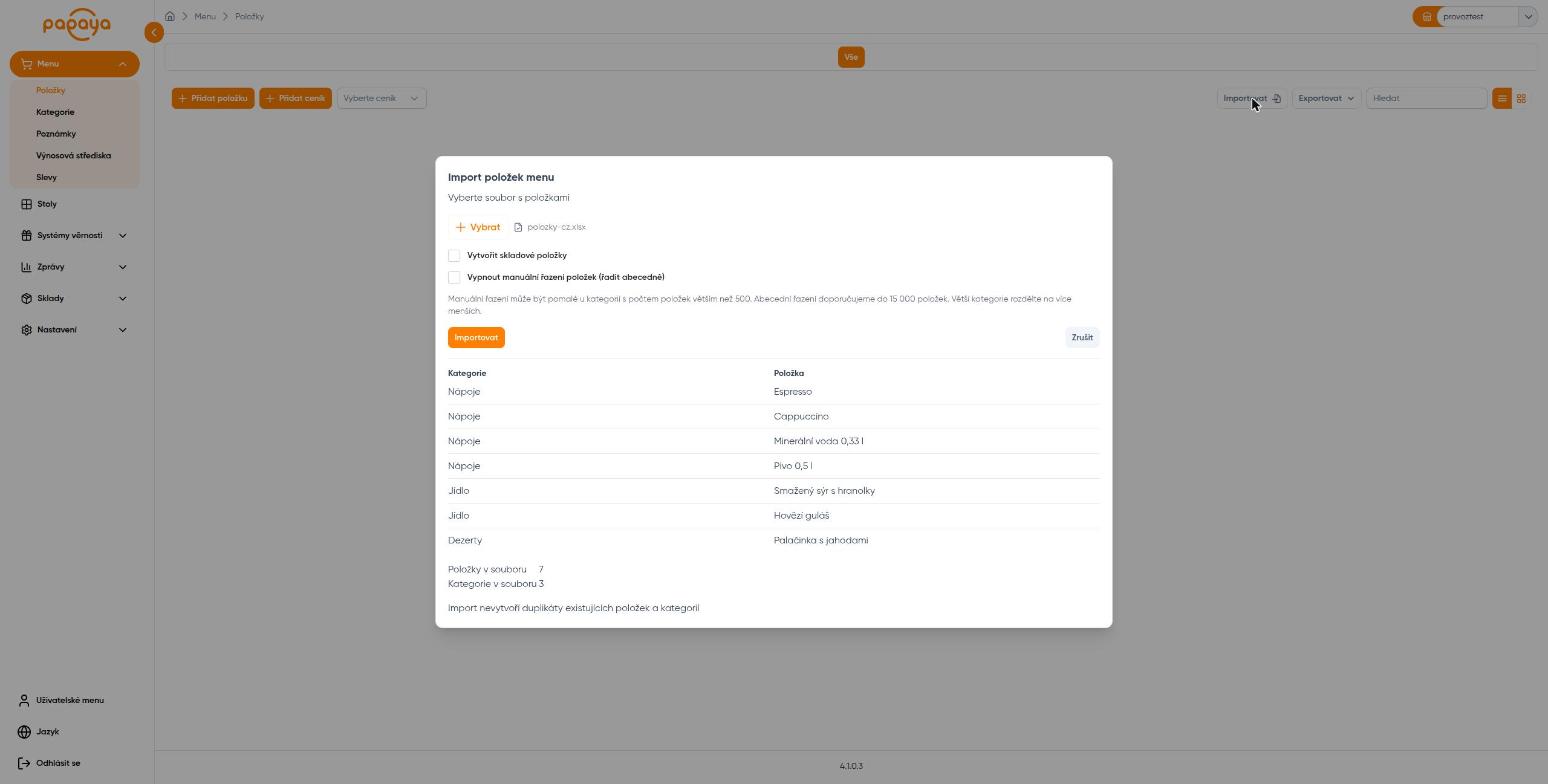1548x784 pixels.
Task: Click the Importovat toolbar button beside Exportovat
Action: tap(1252, 98)
